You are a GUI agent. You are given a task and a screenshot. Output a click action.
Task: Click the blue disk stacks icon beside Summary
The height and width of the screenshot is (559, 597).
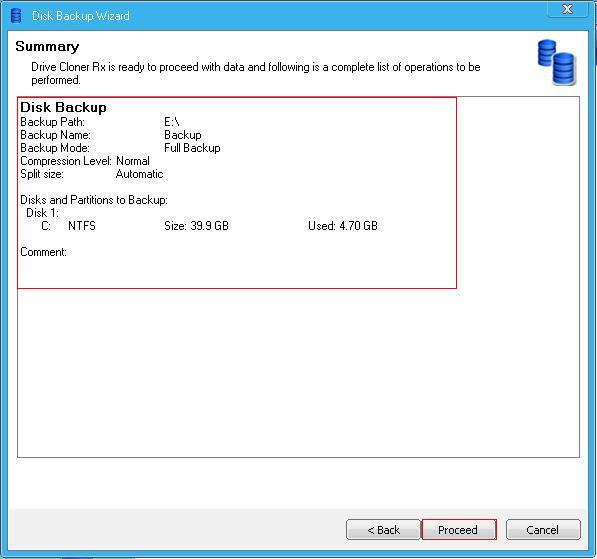click(x=557, y=62)
